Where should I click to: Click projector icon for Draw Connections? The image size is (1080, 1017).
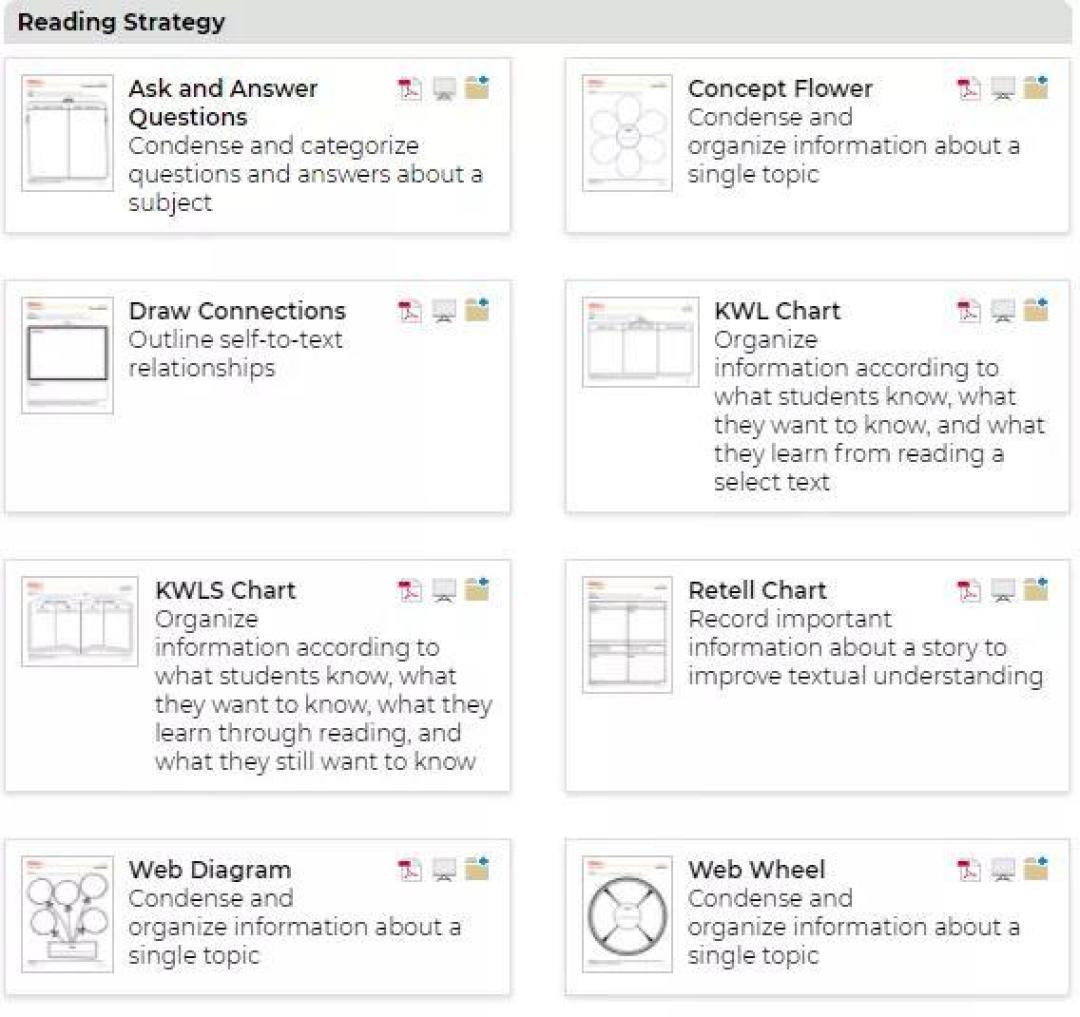444,311
